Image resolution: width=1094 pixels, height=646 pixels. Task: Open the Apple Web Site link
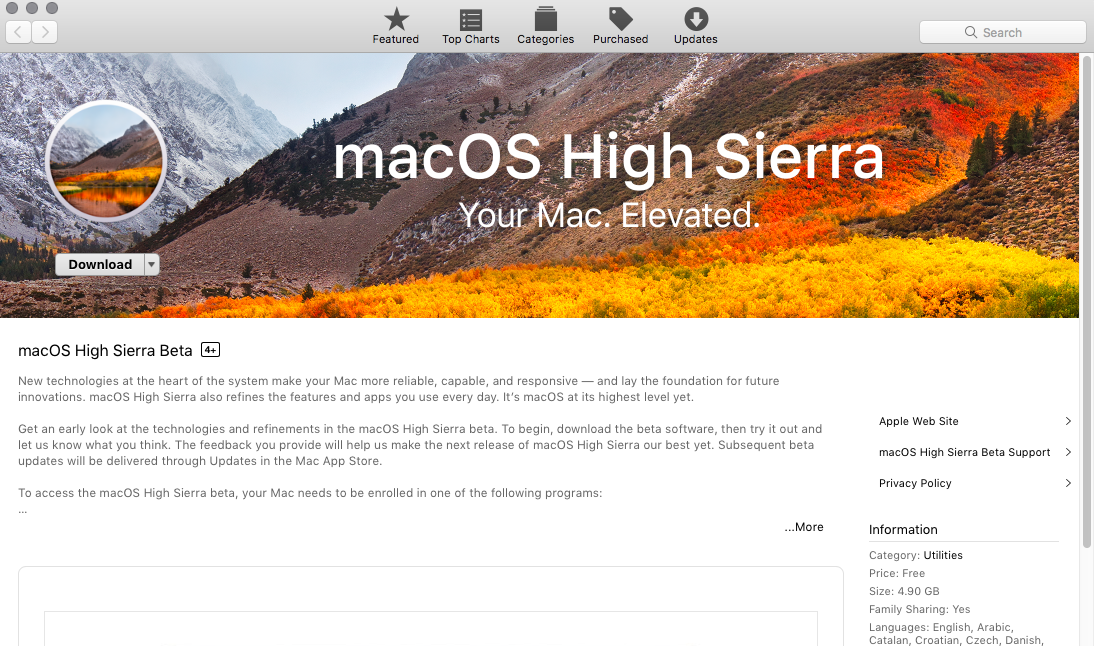[x=919, y=421]
